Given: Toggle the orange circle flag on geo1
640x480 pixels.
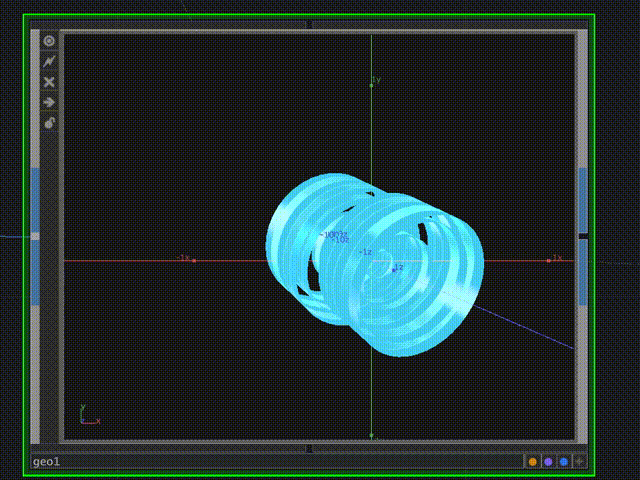Looking at the screenshot, I should click(x=533, y=462).
